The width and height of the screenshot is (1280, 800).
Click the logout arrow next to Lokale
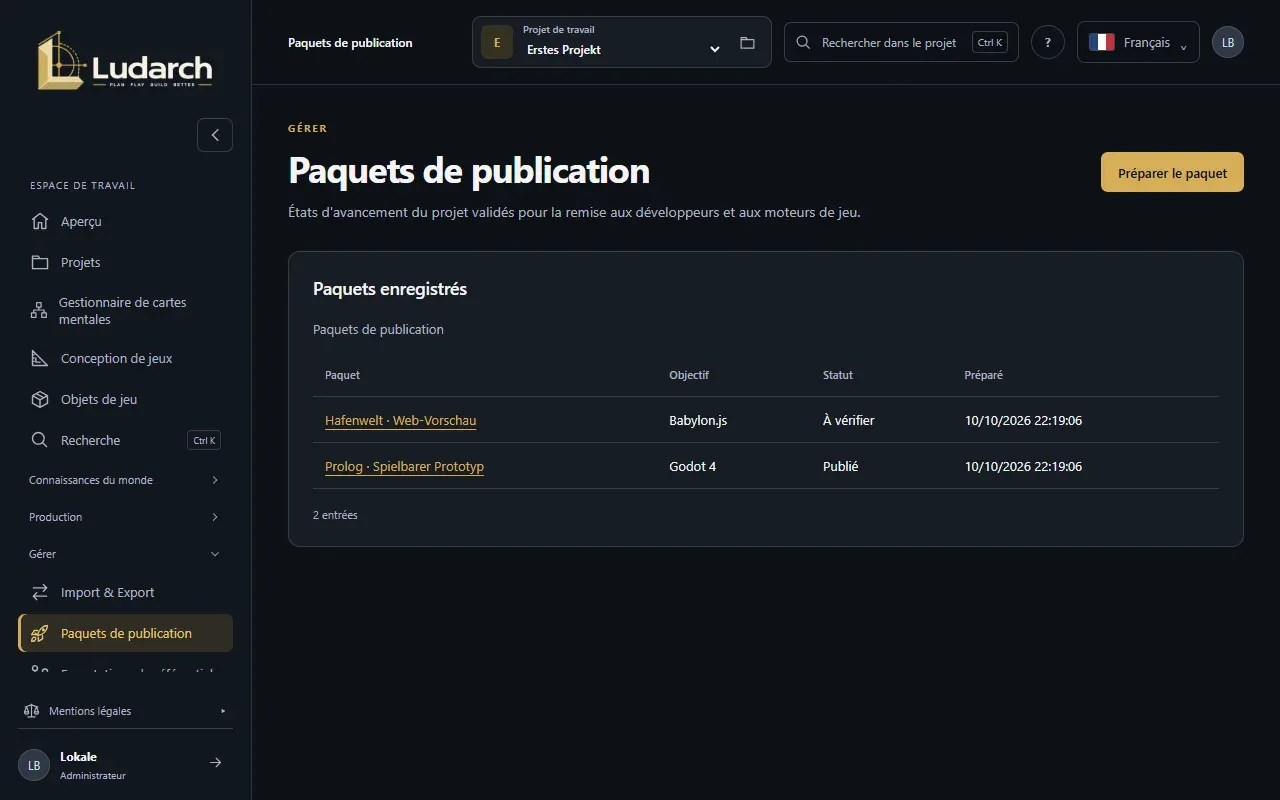pyautogui.click(x=215, y=763)
